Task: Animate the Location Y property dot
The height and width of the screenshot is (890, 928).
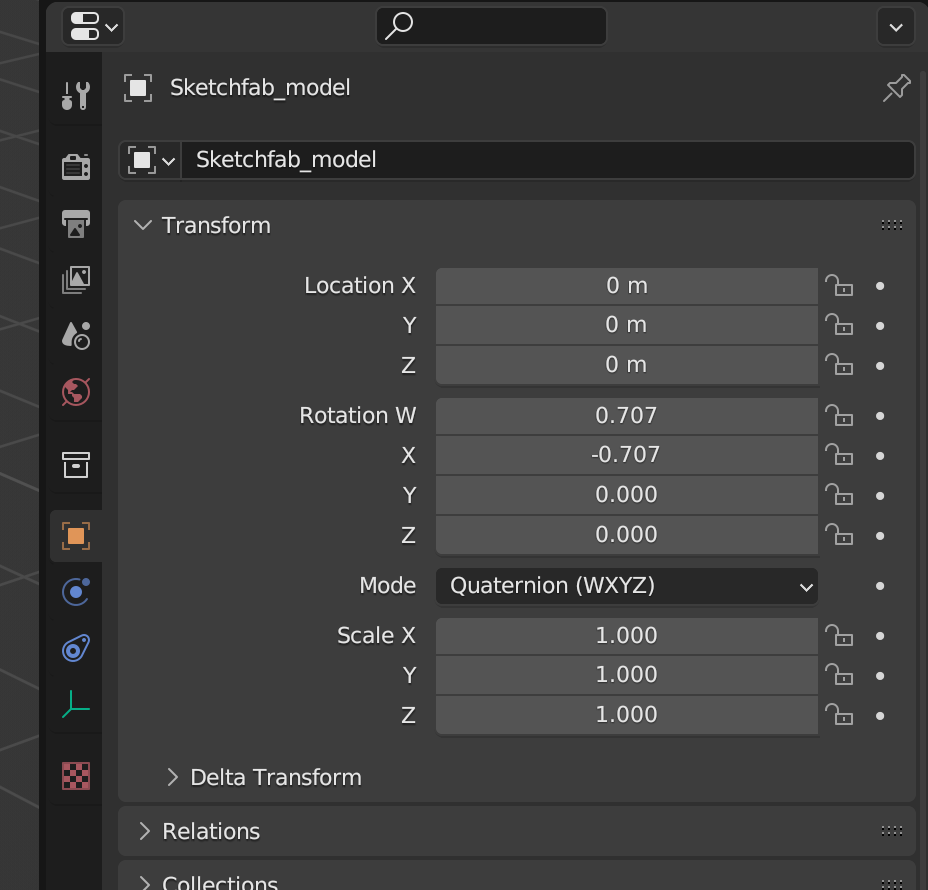Action: point(880,326)
